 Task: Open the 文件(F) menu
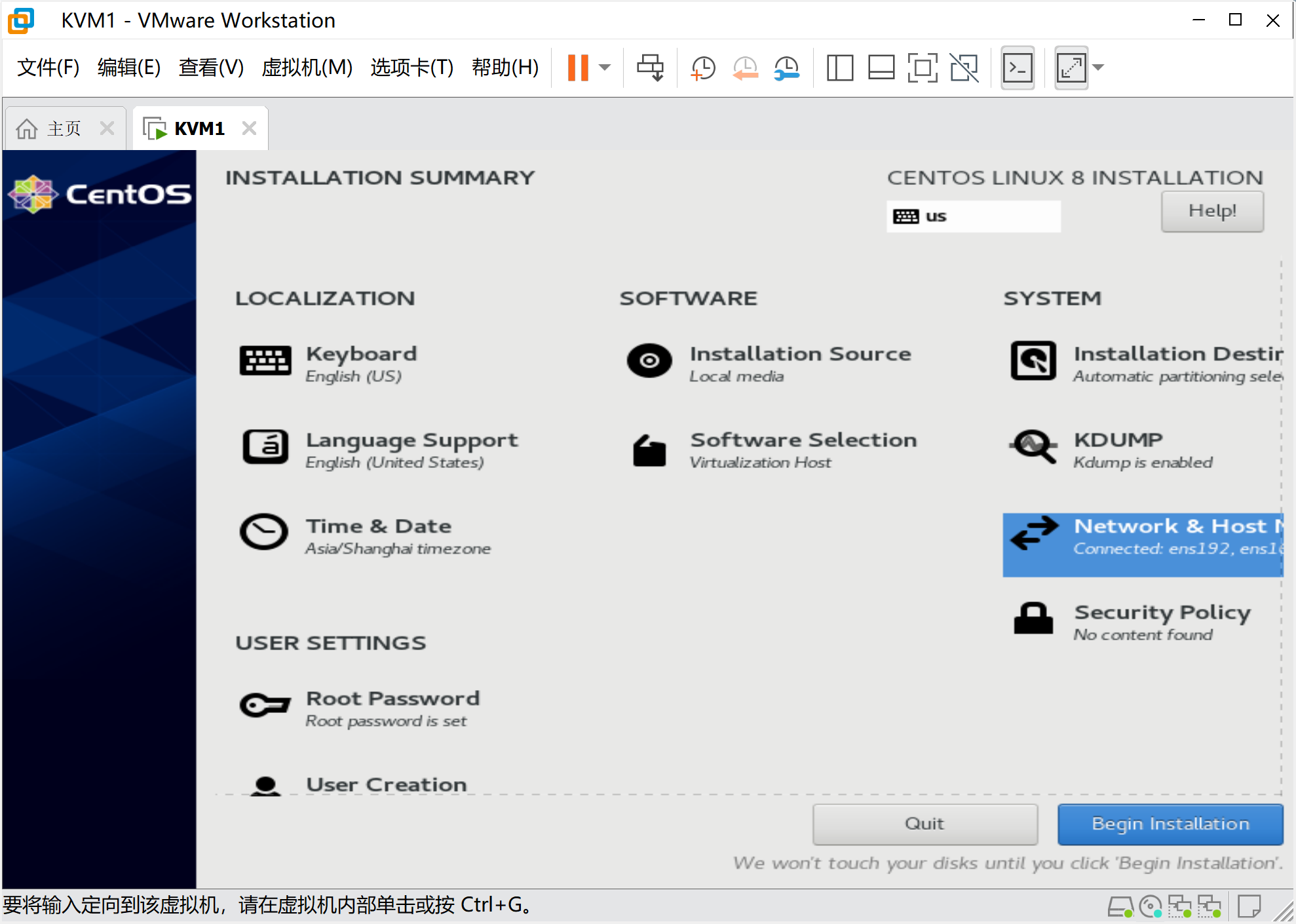point(48,67)
